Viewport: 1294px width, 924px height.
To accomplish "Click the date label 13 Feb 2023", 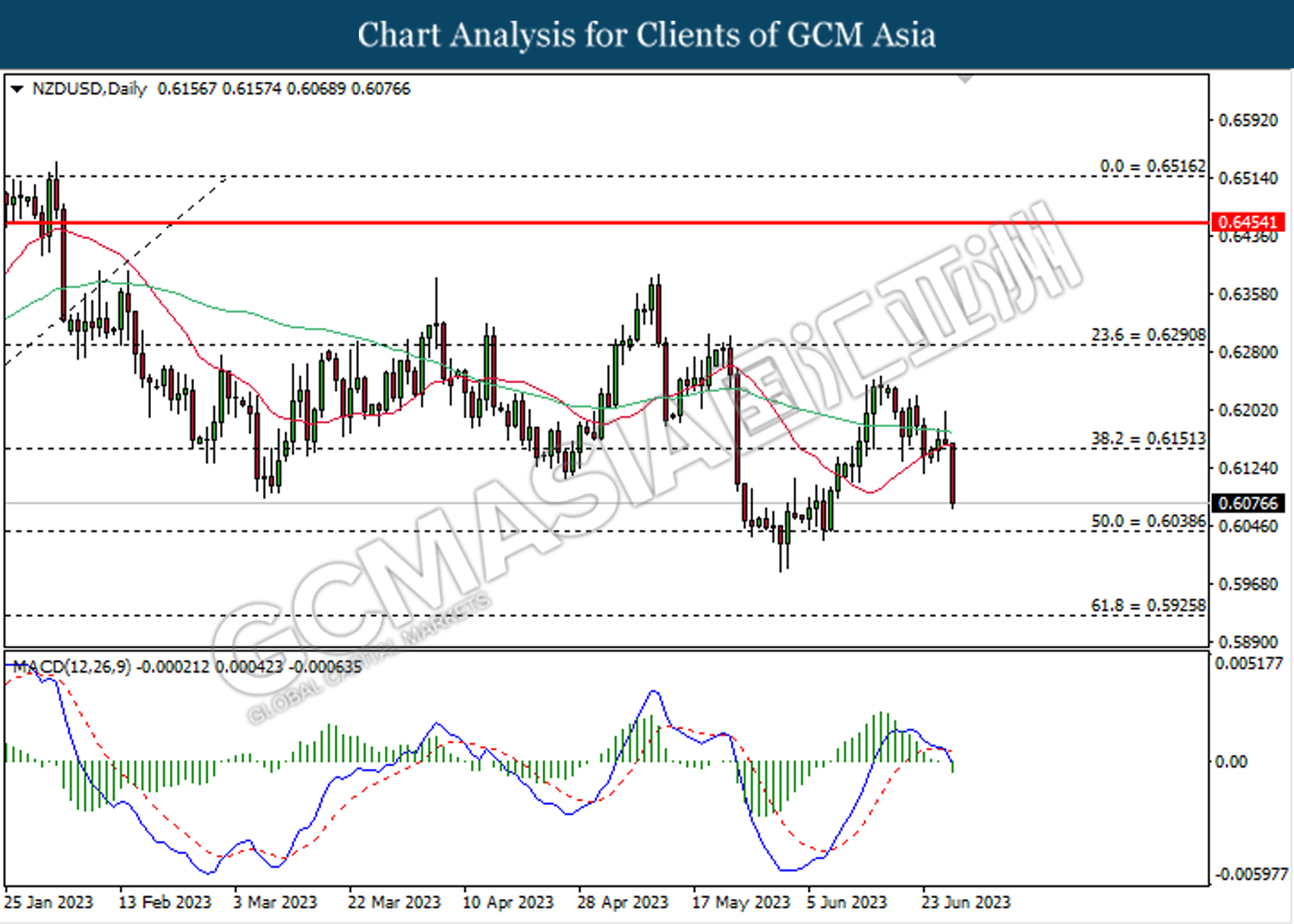I will (165, 902).
